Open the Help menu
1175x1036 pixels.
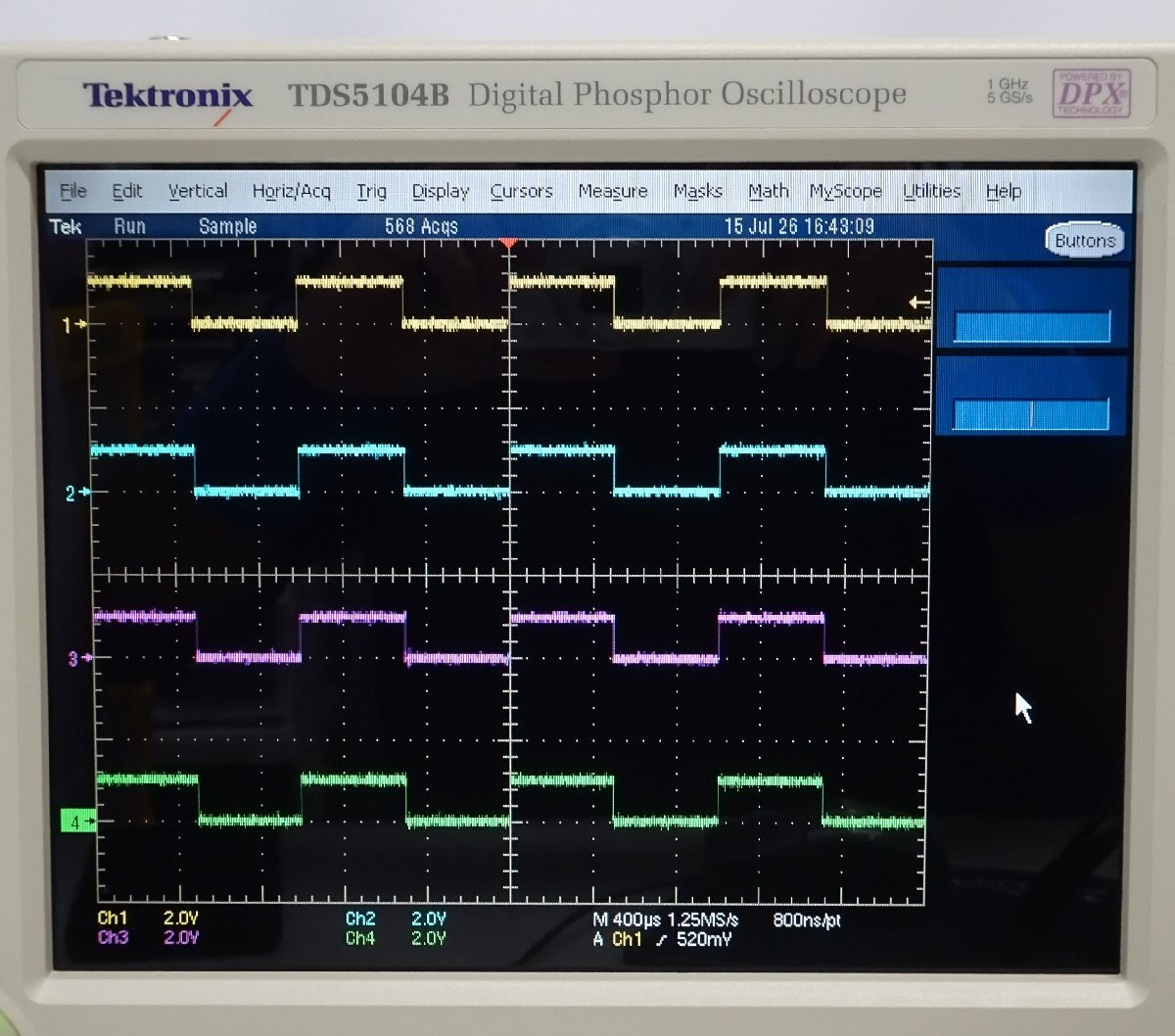(x=1004, y=191)
